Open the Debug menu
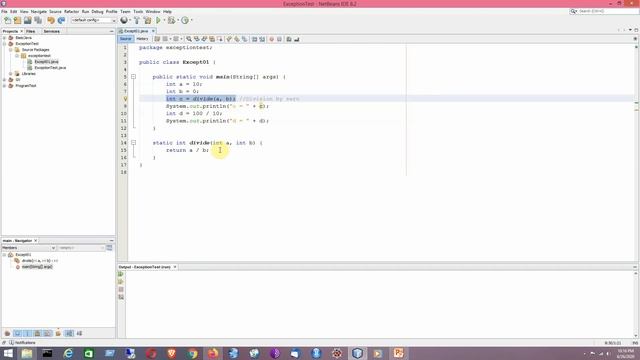Image resolution: width=640 pixels, height=360 pixels. (97, 12)
